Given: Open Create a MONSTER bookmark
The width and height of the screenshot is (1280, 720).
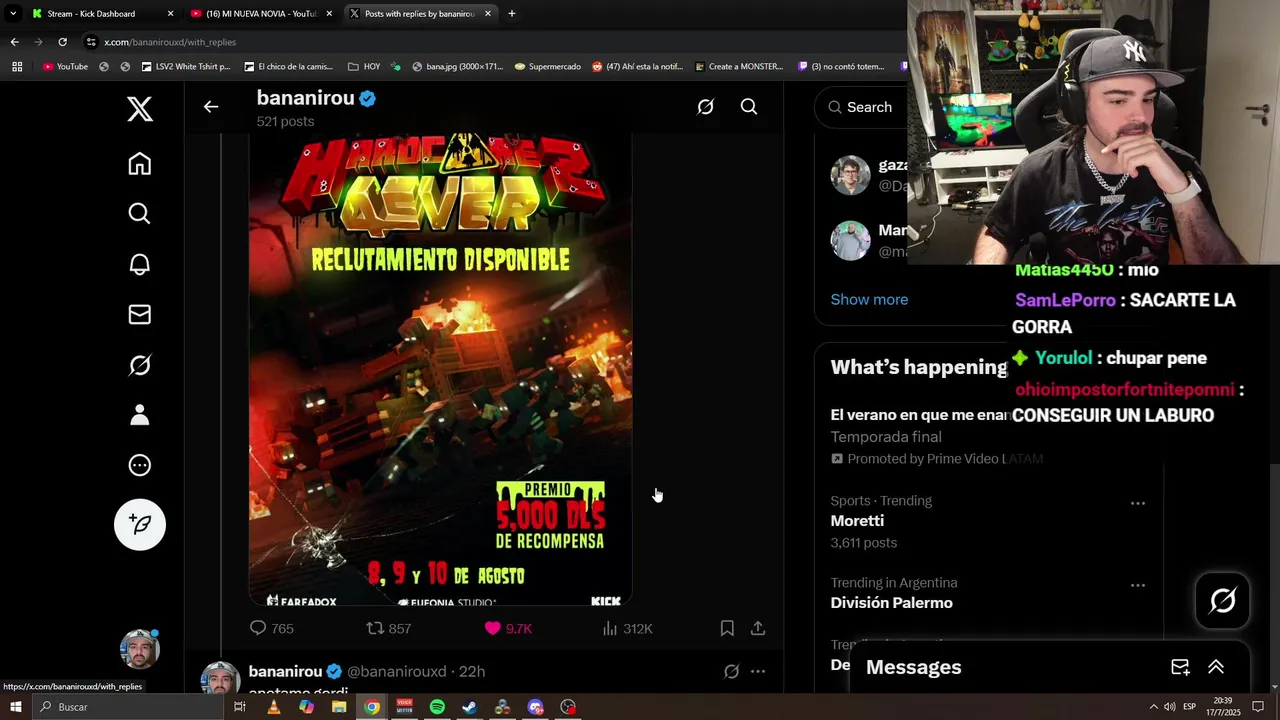Looking at the screenshot, I should tap(739, 67).
